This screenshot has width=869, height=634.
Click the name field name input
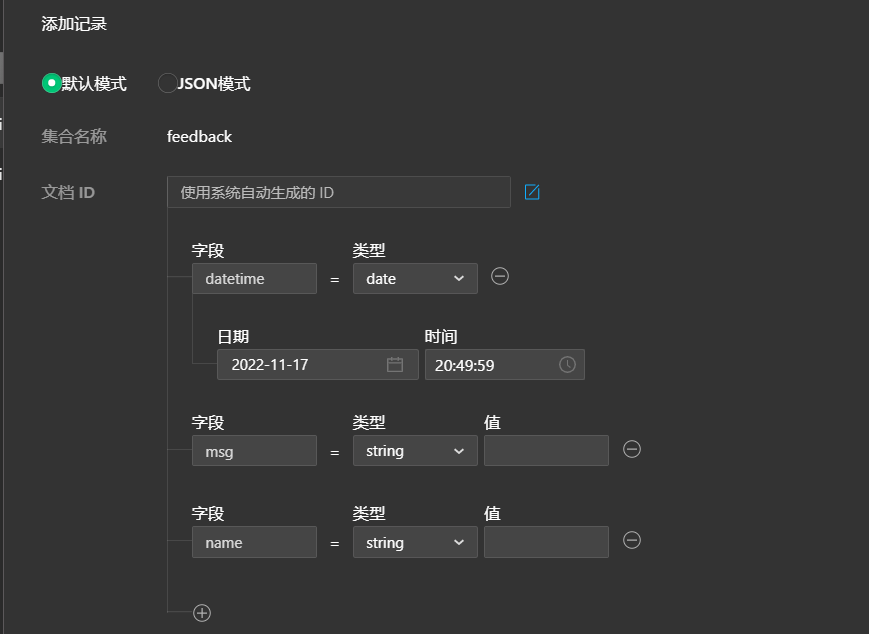coord(254,542)
